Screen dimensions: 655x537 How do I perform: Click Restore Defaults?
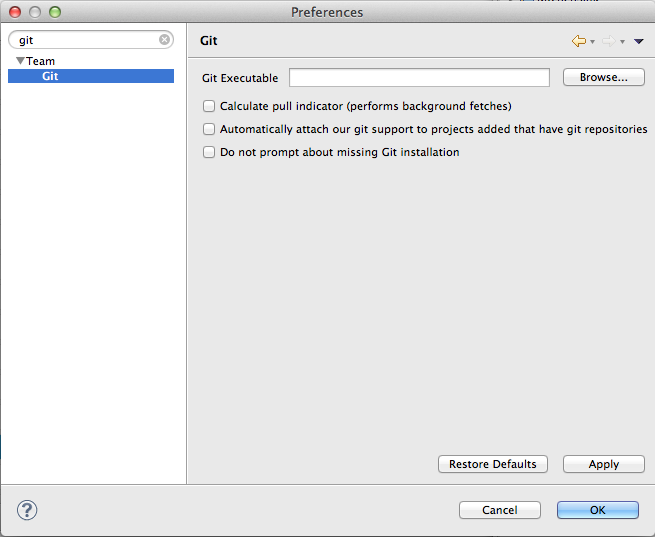tap(493, 464)
